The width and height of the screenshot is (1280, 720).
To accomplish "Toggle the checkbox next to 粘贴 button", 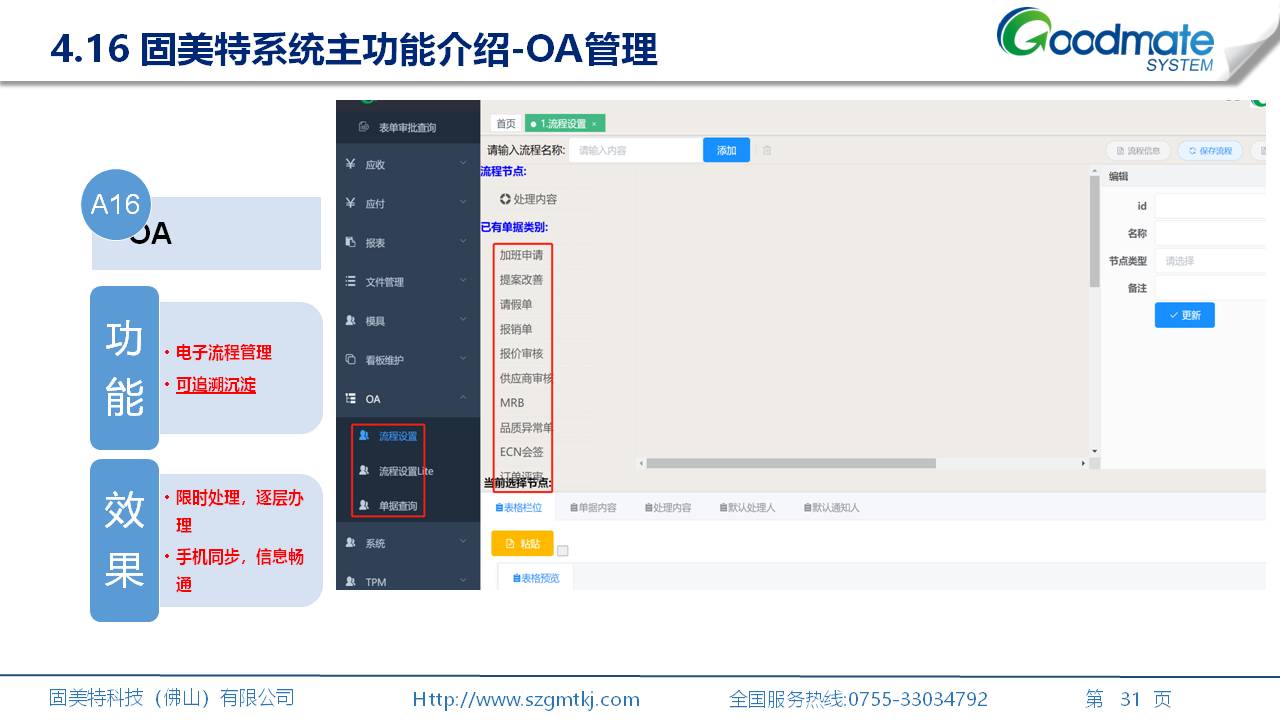I will click(x=562, y=551).
